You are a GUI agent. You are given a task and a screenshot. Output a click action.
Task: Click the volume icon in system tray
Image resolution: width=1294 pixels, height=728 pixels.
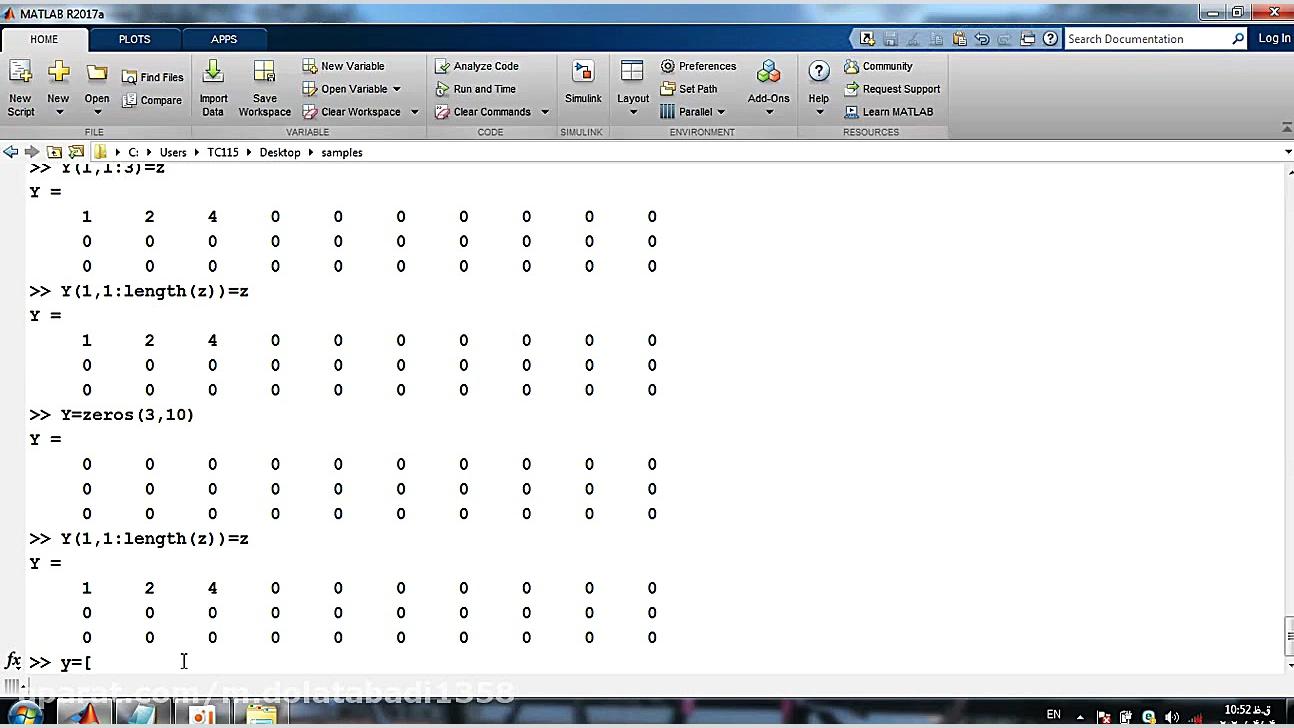1172,716
